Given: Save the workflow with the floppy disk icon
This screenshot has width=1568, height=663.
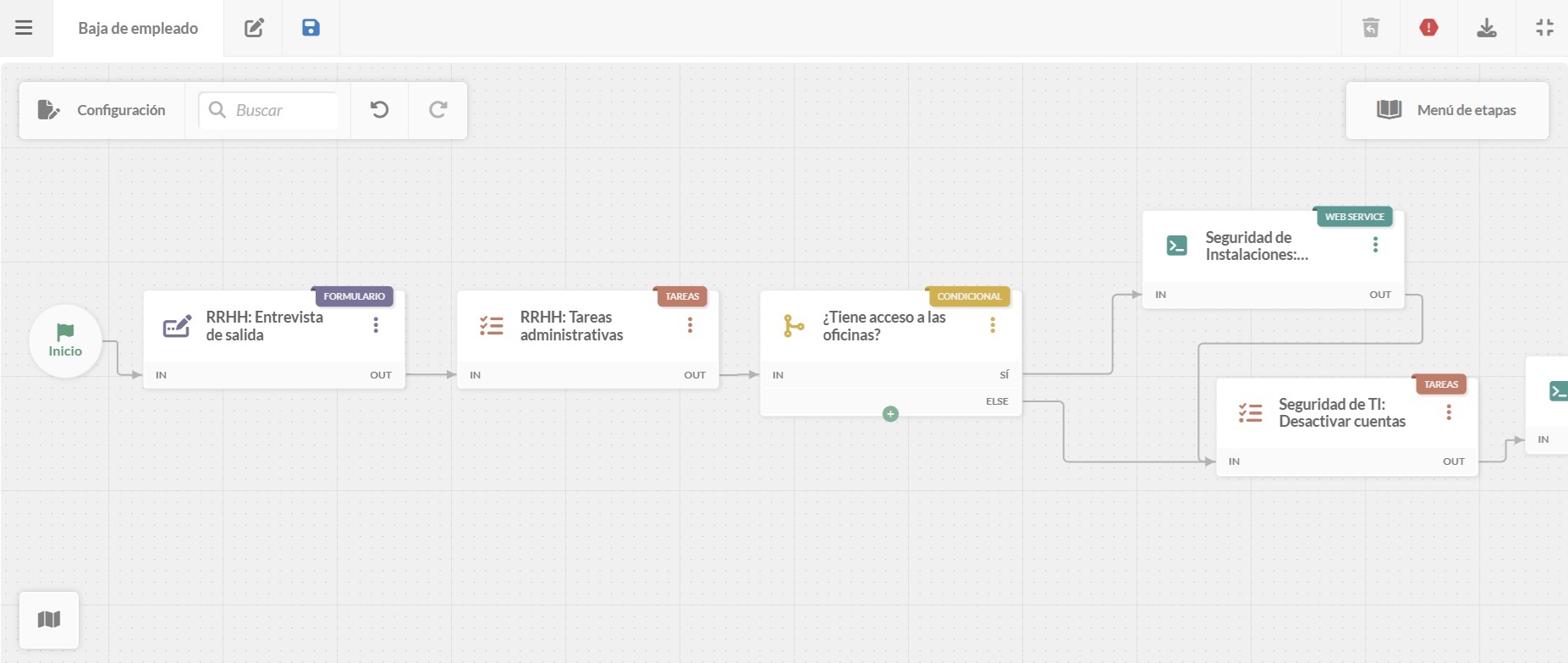Looking at the screenshot, I should point(311,28).
